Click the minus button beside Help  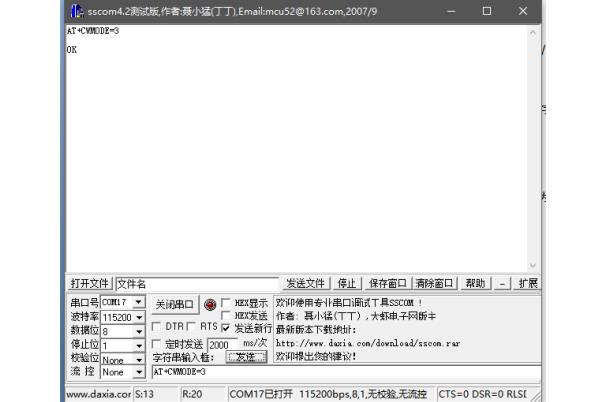[502, 284]
